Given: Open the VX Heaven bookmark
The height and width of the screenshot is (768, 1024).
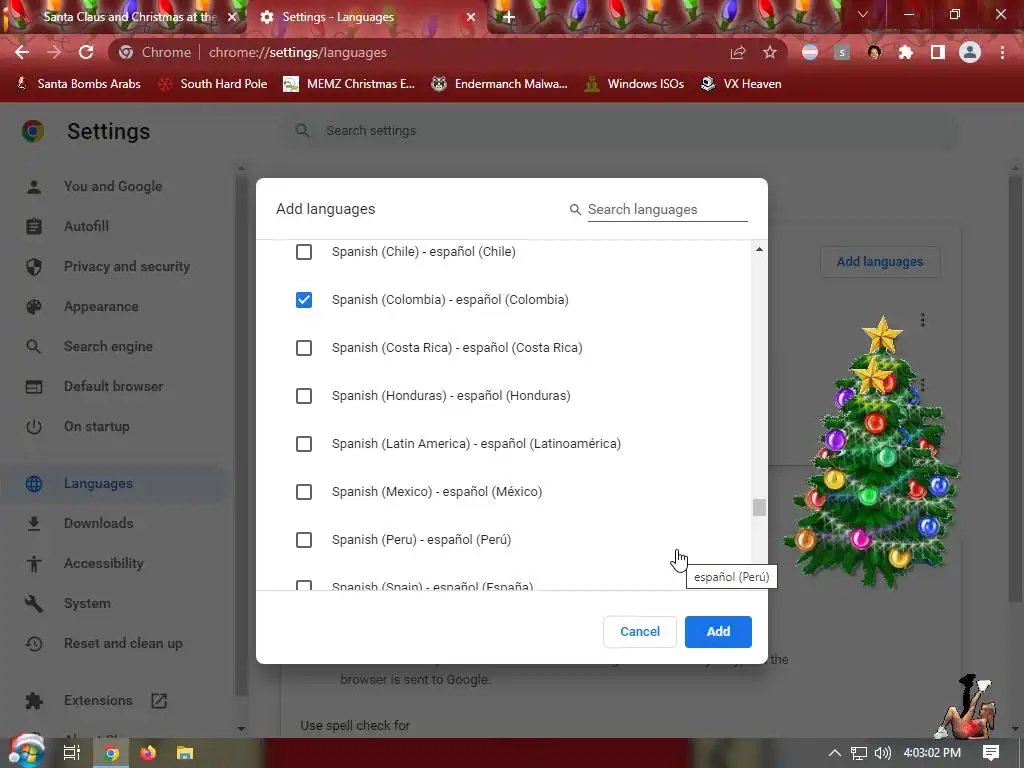Looking at the screenshot, I should (x=741, y=84).
